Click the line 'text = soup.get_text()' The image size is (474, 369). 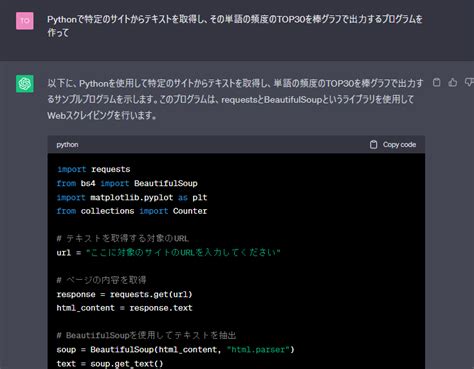110,363
